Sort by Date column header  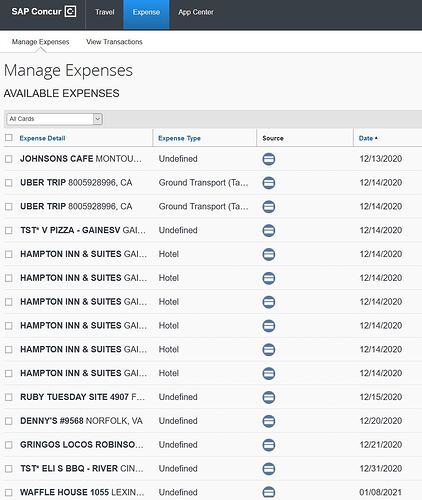tap(368, 138)
